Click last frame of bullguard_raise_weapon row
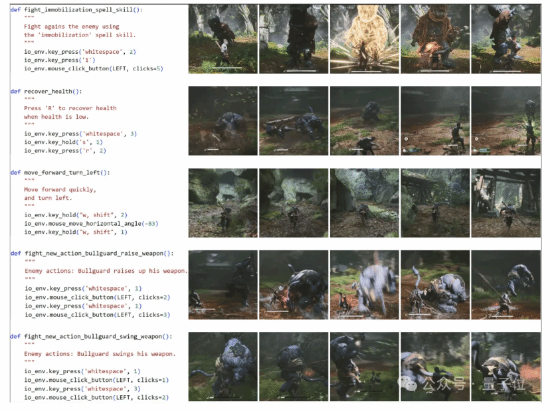 [x=506, y=285]
